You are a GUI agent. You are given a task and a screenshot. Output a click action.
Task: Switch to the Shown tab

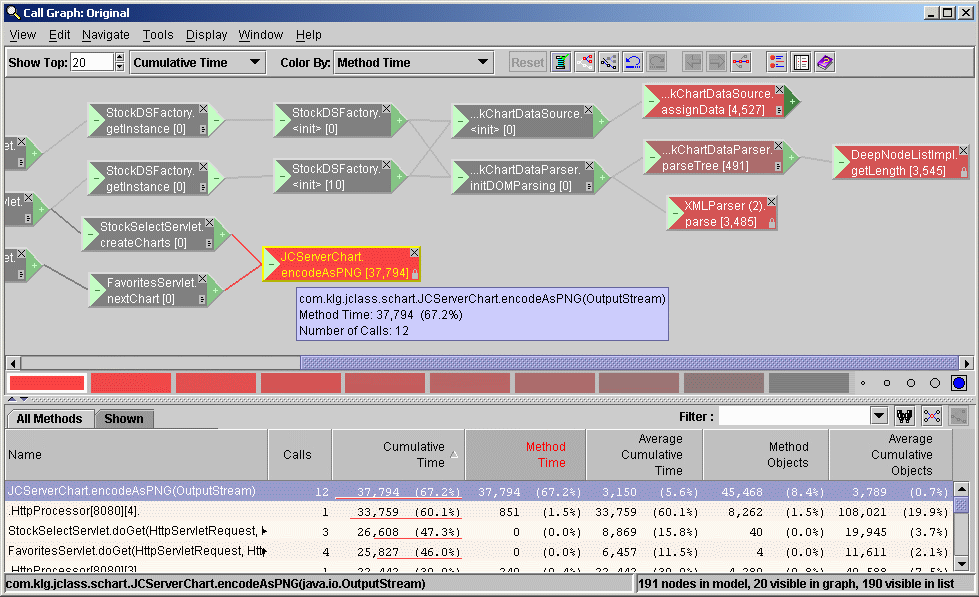[x=124, y=419]
